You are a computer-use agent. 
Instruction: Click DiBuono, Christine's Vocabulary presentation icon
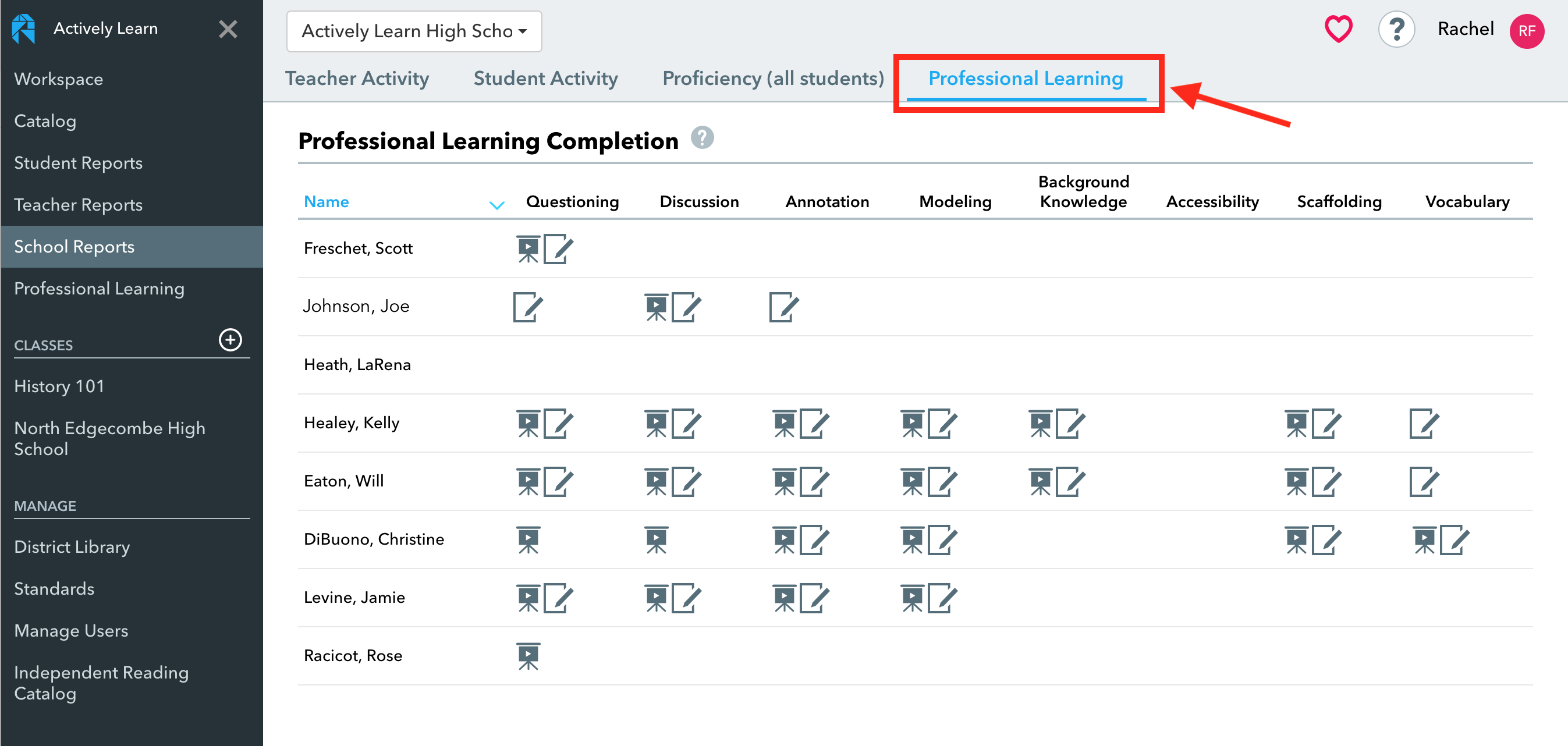coord(1424,540)
